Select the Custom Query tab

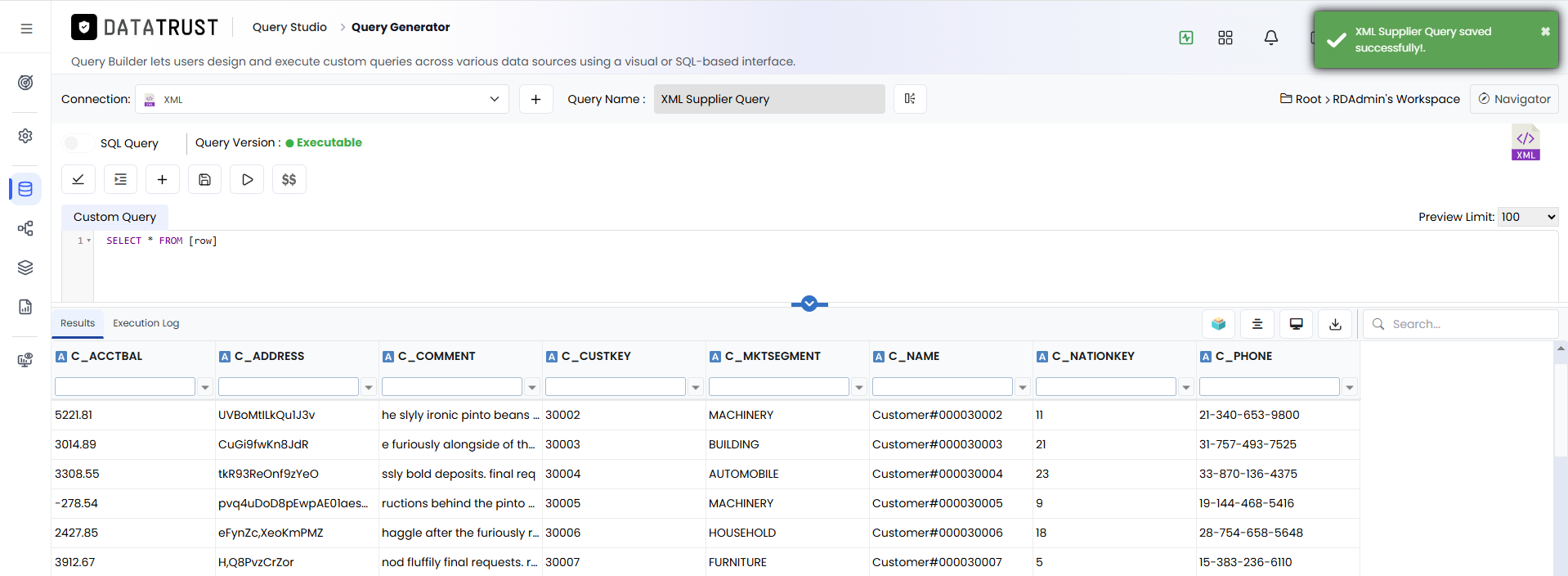tap(114, 217)
